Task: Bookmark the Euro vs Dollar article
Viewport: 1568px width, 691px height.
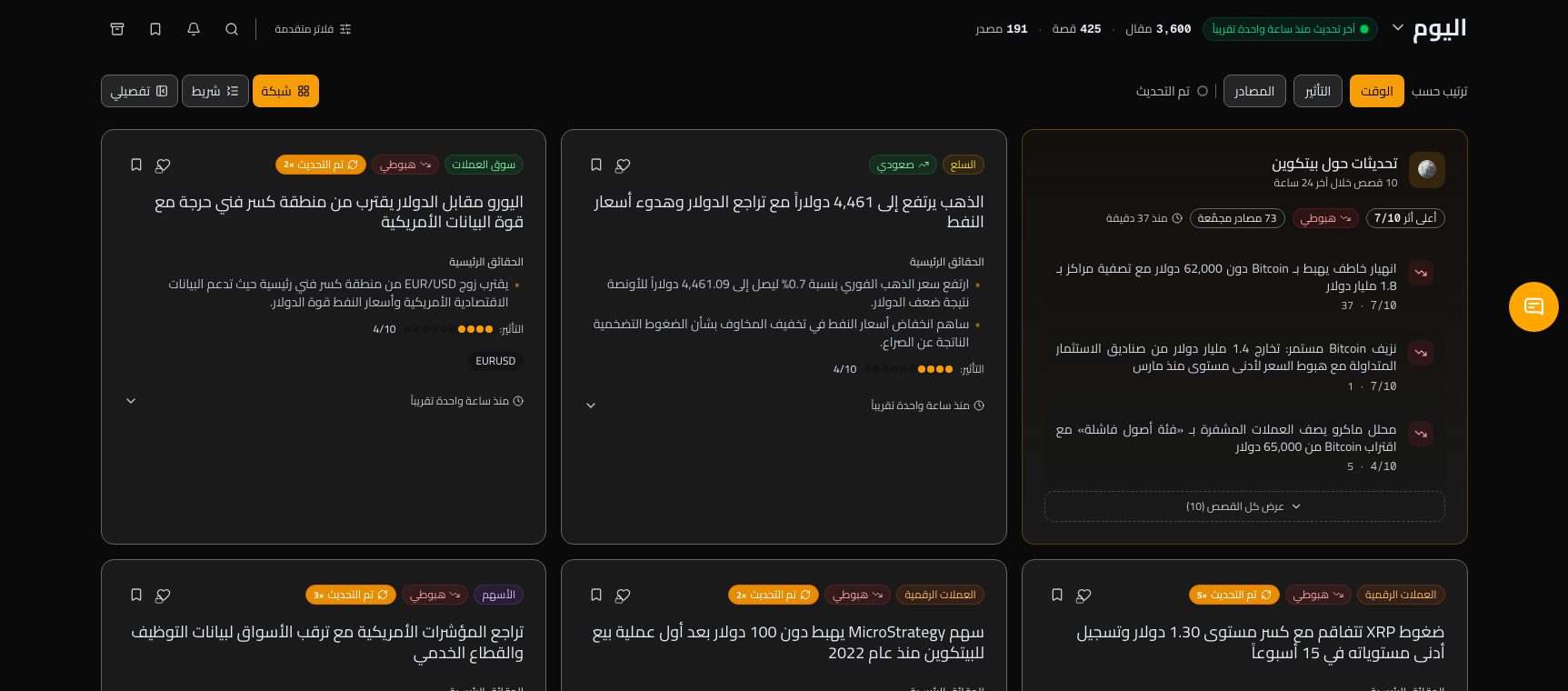Action: (136, 165)
